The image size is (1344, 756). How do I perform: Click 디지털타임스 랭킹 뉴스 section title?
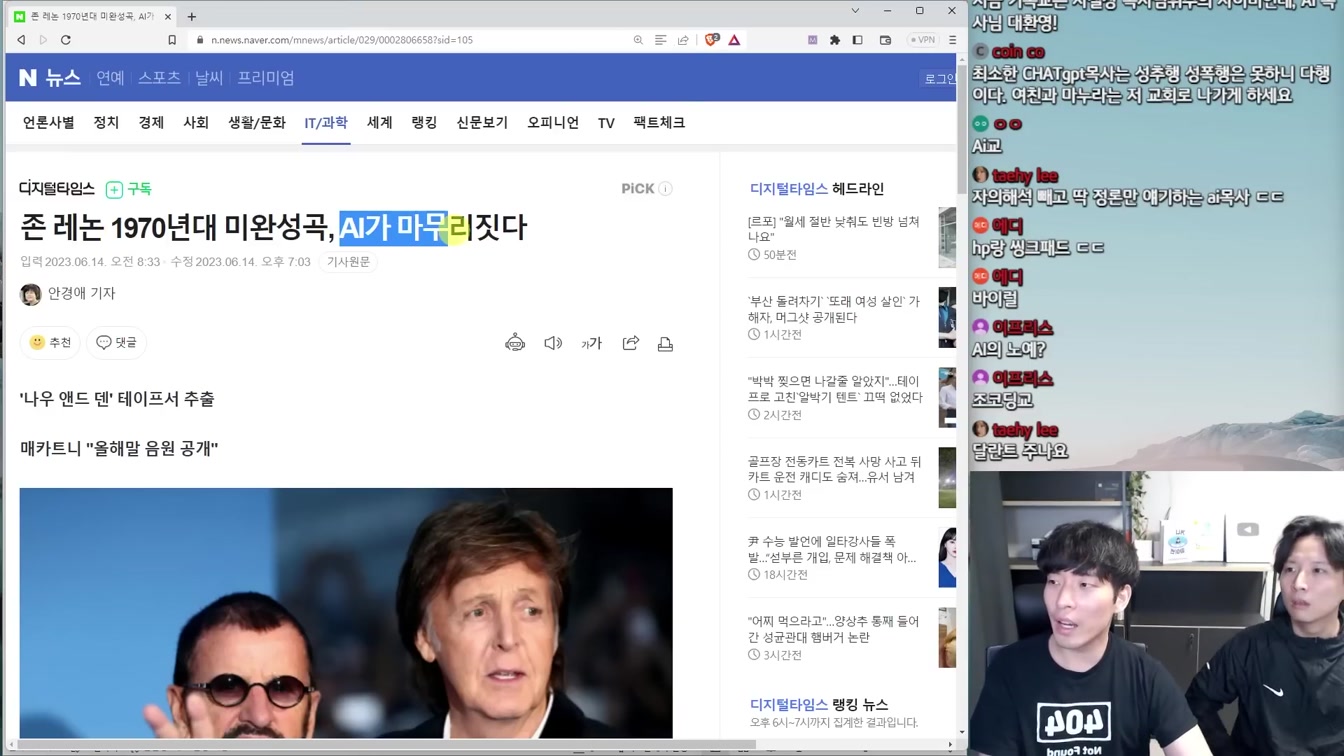click(x=819, y=704)
